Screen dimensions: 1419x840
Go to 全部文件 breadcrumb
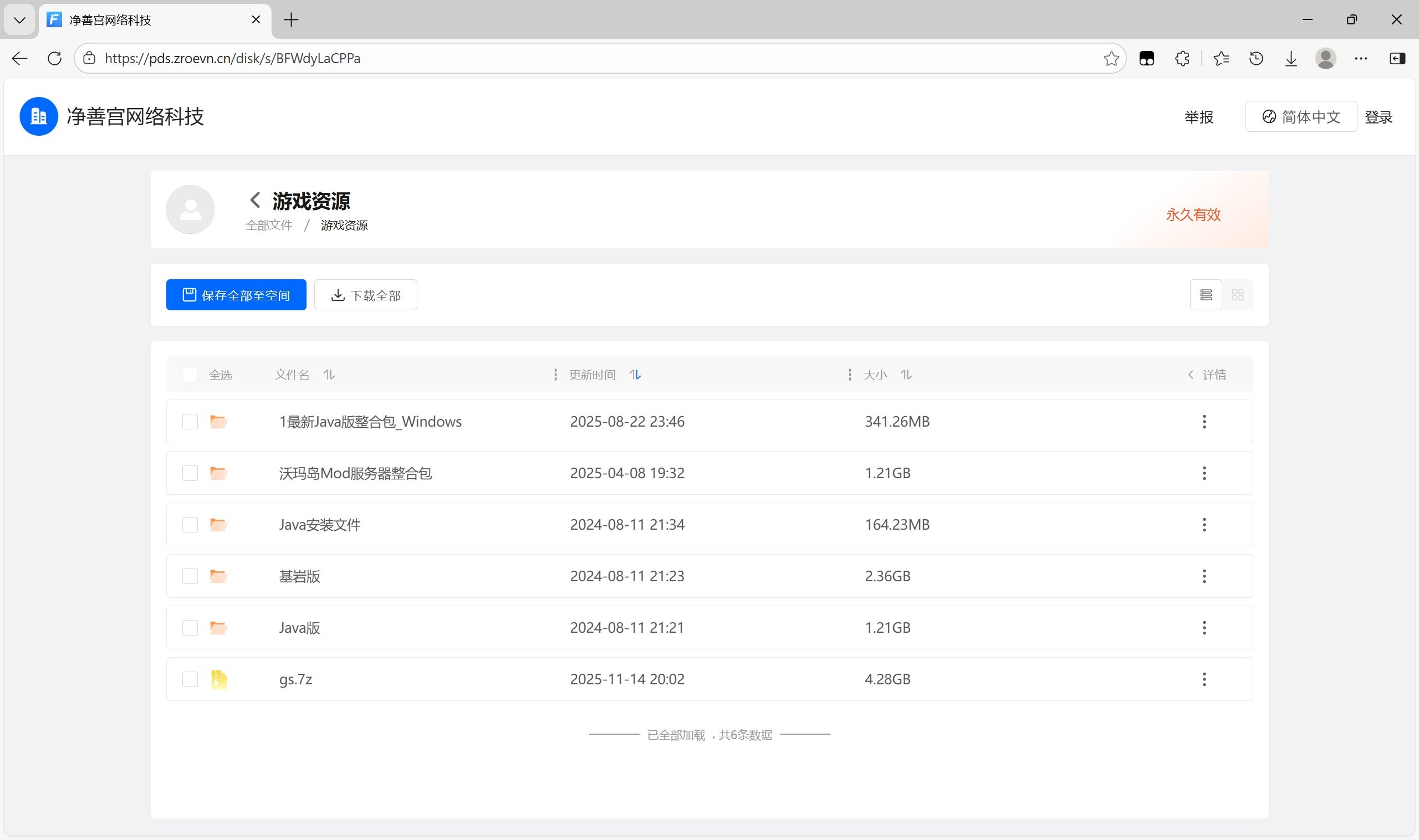(269, 226)
